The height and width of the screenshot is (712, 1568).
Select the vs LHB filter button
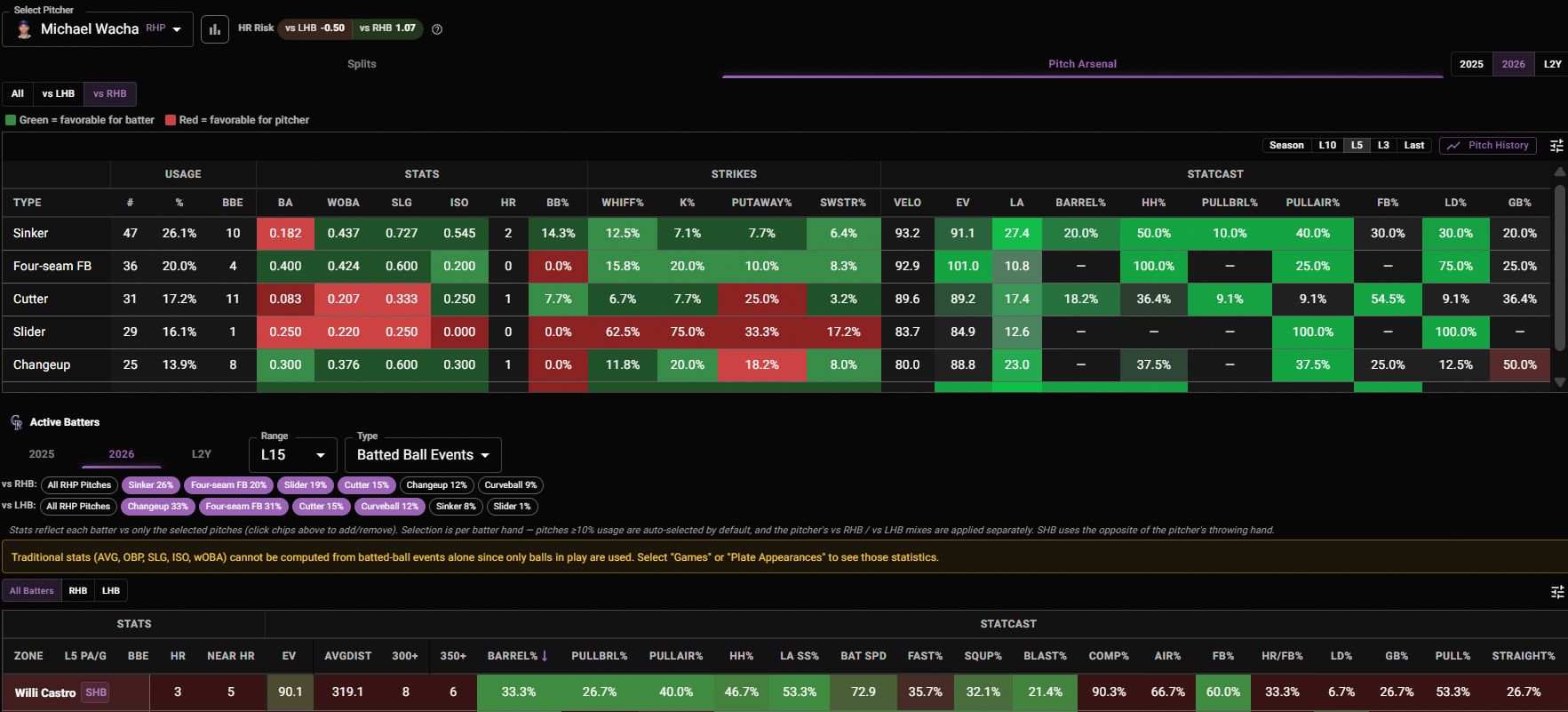point(59,94)
